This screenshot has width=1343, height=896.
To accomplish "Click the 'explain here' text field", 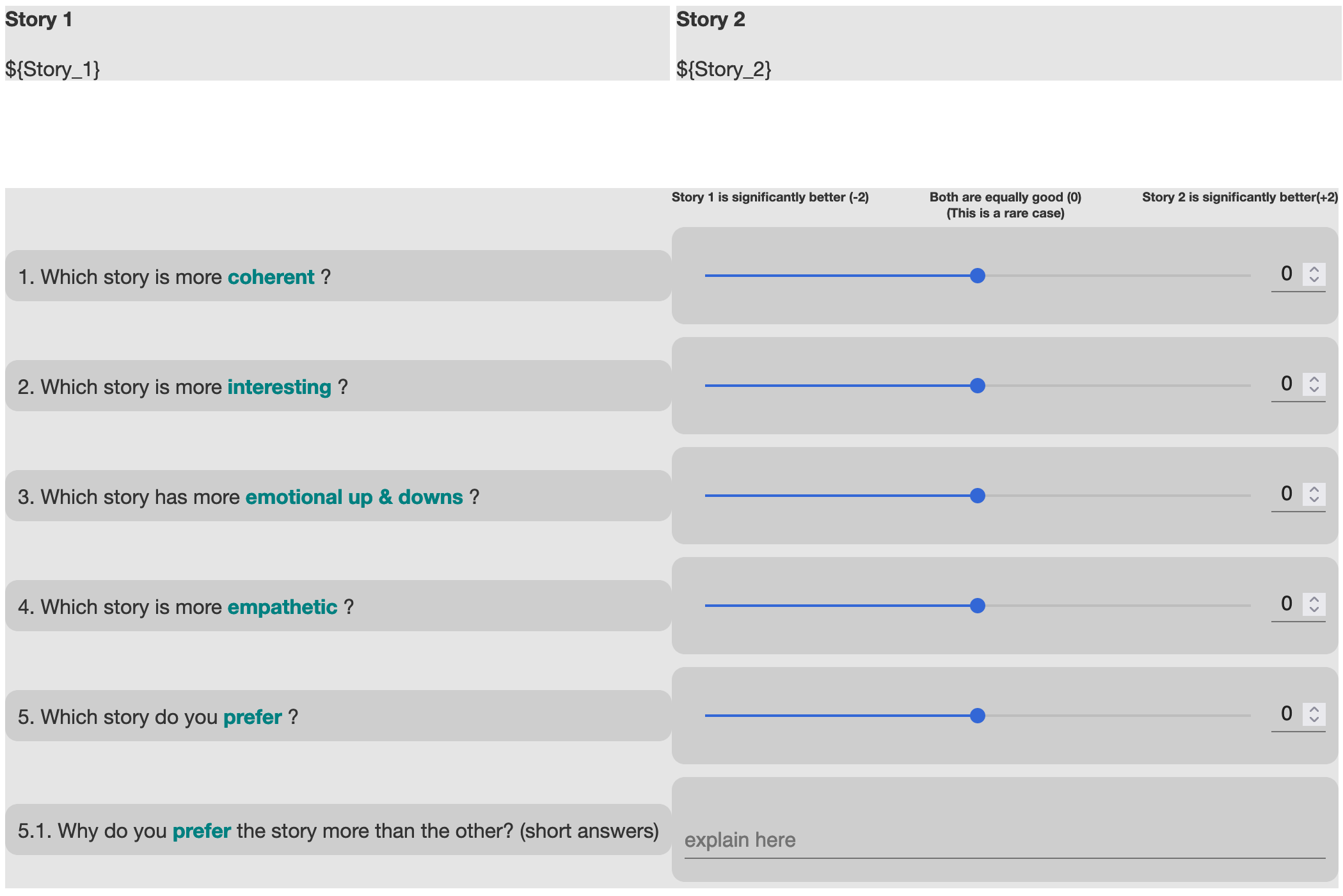I will click(1004, 840).
